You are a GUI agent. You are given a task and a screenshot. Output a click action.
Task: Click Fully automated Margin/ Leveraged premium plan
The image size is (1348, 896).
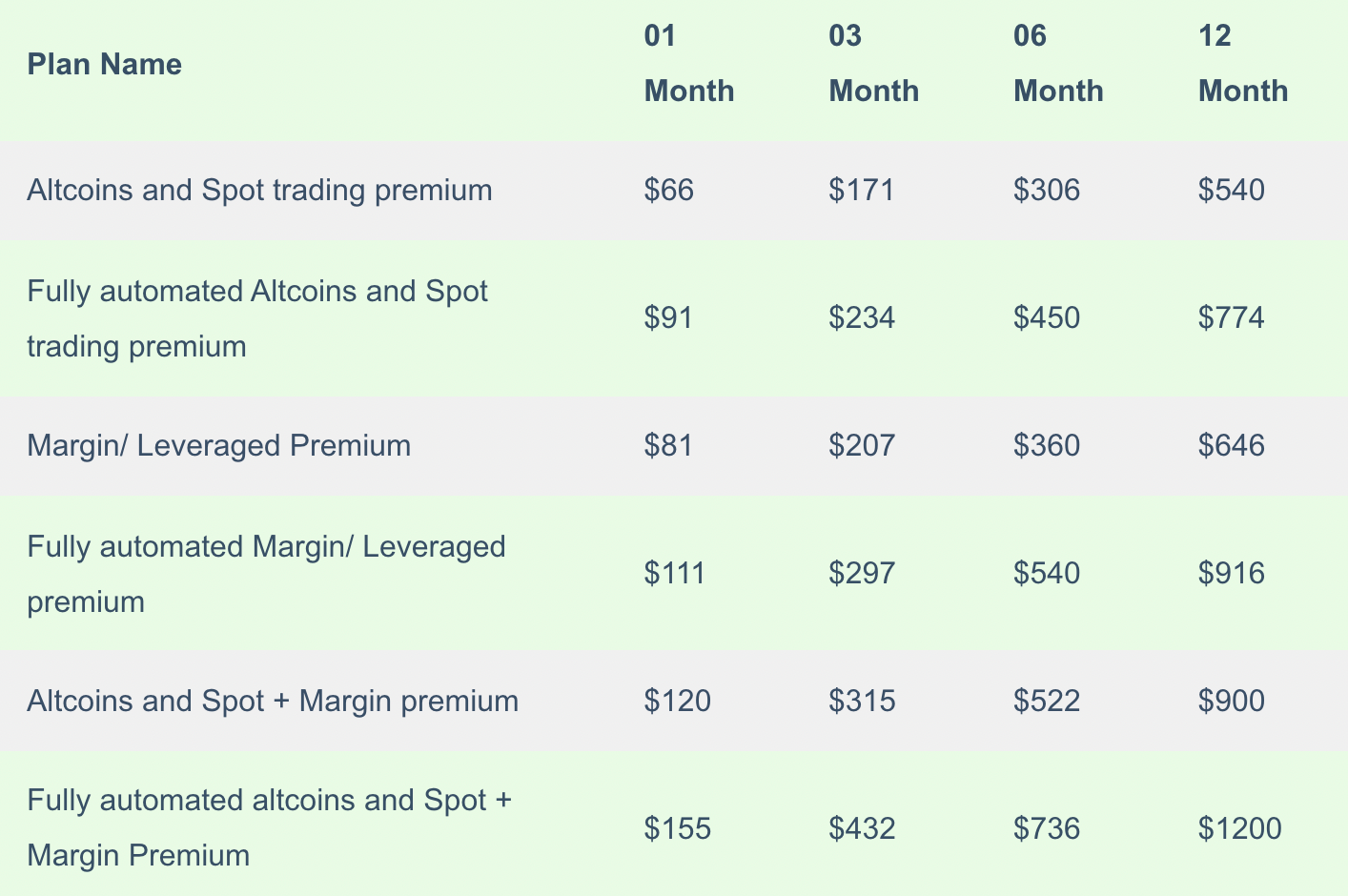click(x=266, y=574)
